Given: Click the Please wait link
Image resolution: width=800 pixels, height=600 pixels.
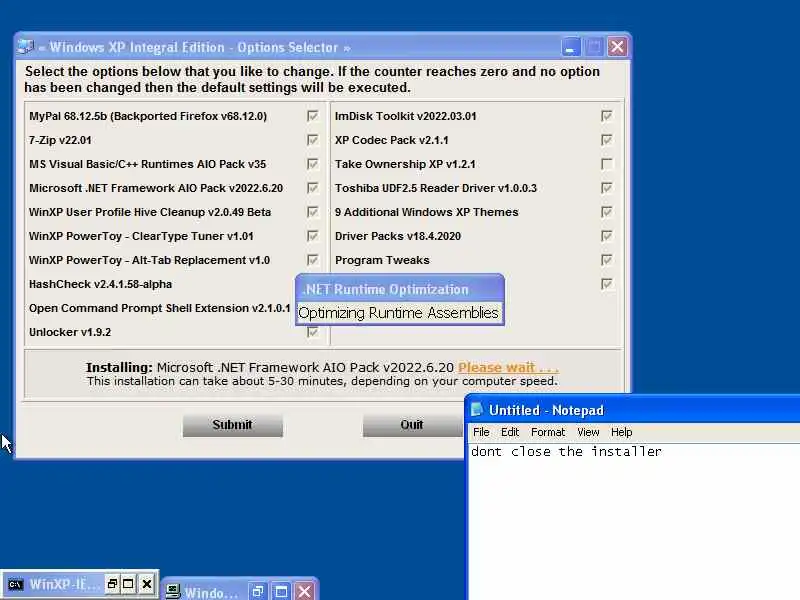Looking at the screenshot, I should tap(508, 367).
